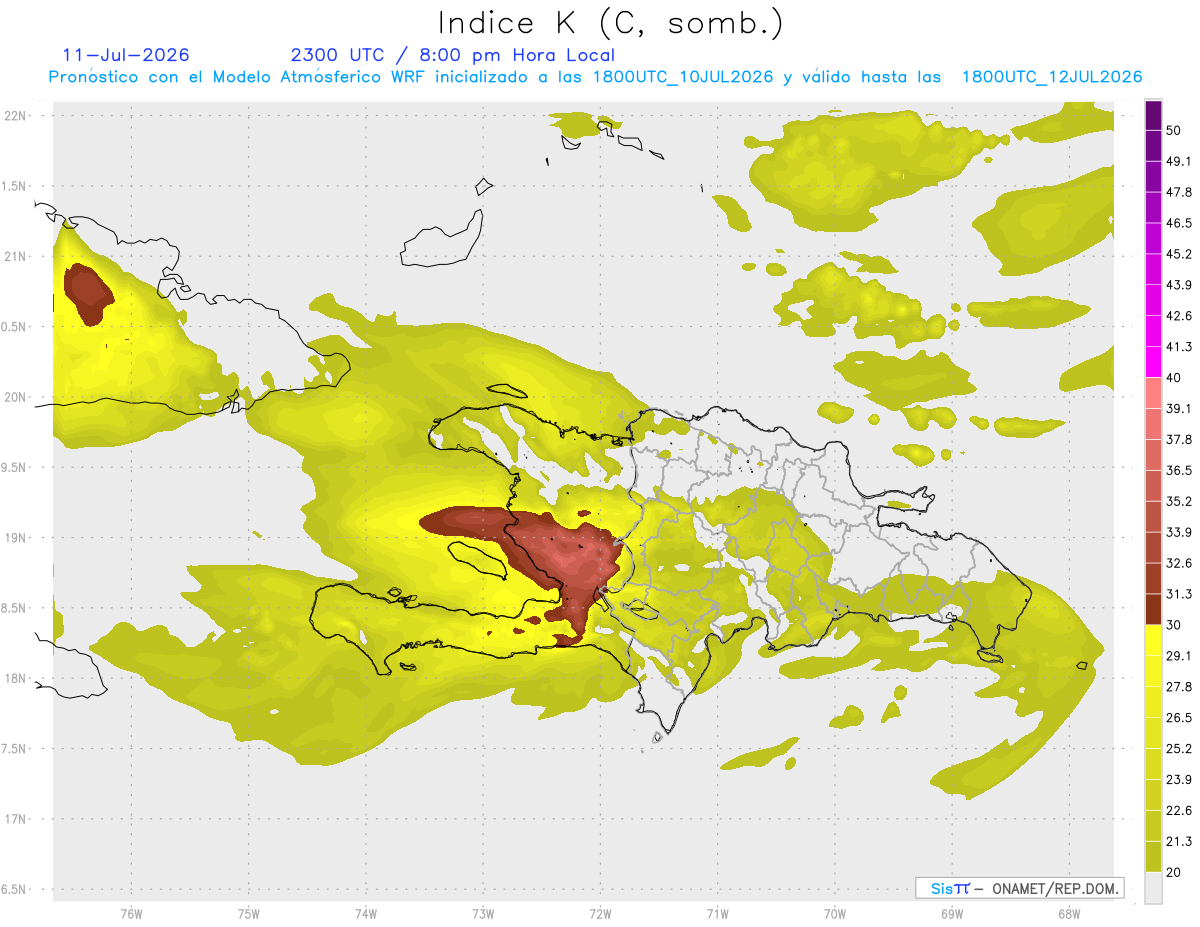The height and width of the screenshot is (927, 1200).
Task: Select the "20N" latitude label
Action: tap(16, 397)
